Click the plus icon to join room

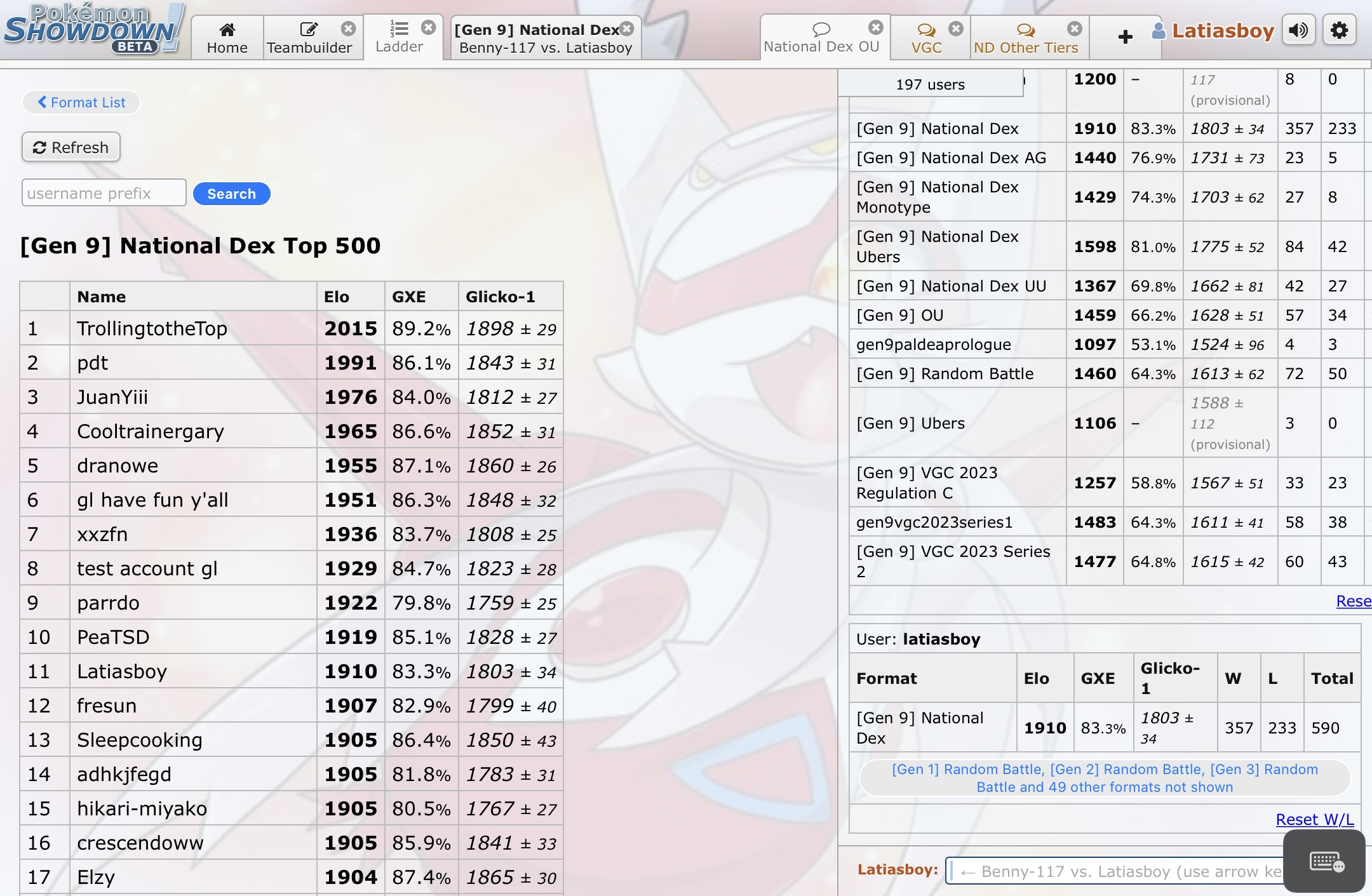[1125, 37]
